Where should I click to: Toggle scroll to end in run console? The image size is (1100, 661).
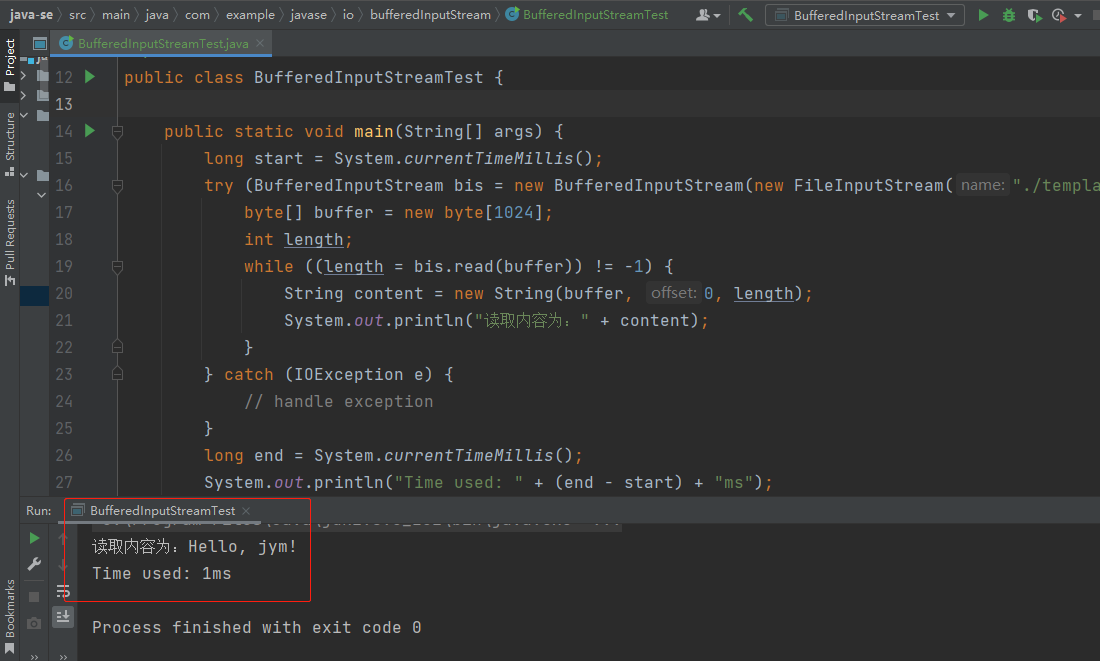[63, 617]
